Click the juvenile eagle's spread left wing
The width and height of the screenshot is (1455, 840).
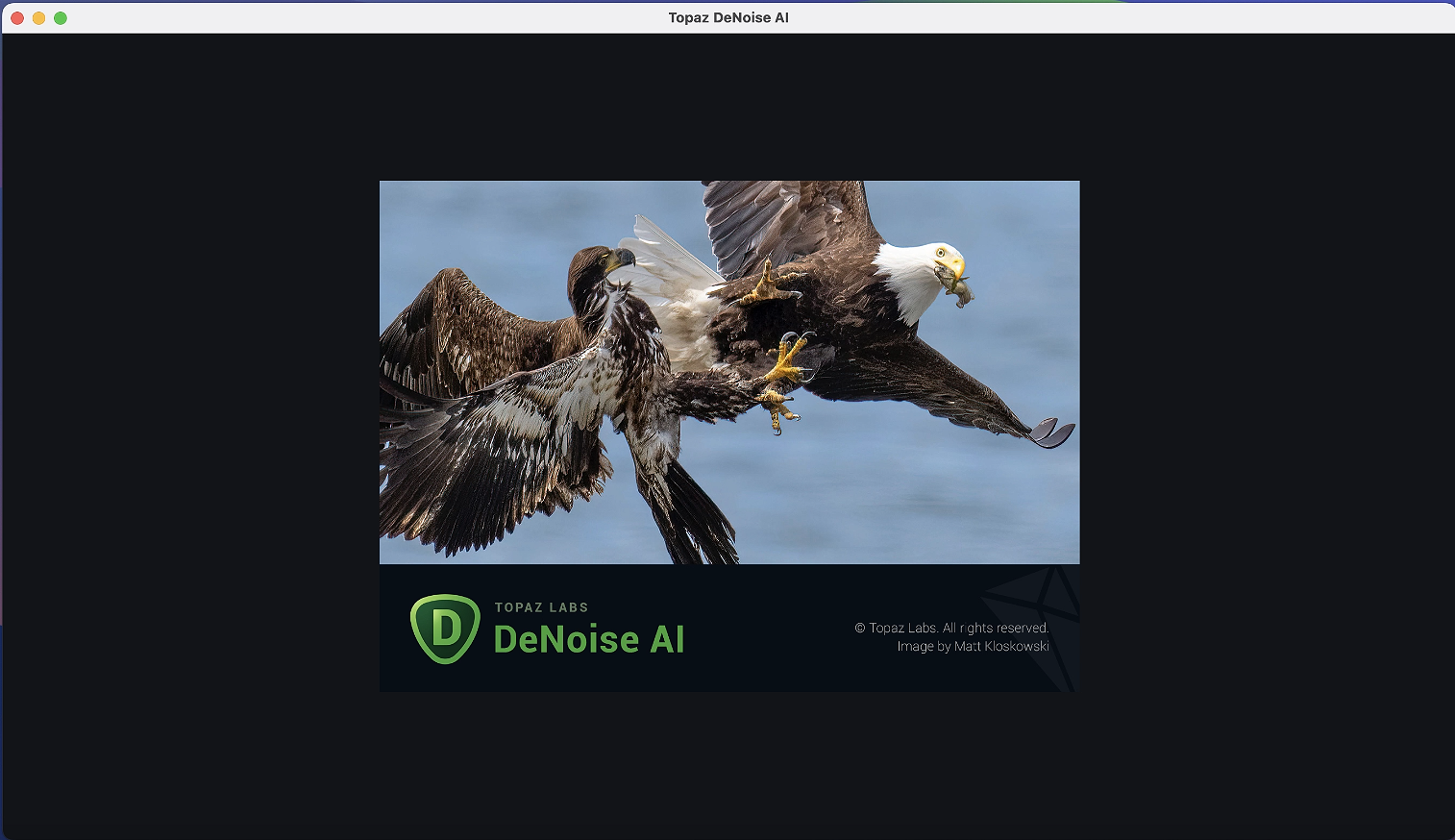pos(481,452)
